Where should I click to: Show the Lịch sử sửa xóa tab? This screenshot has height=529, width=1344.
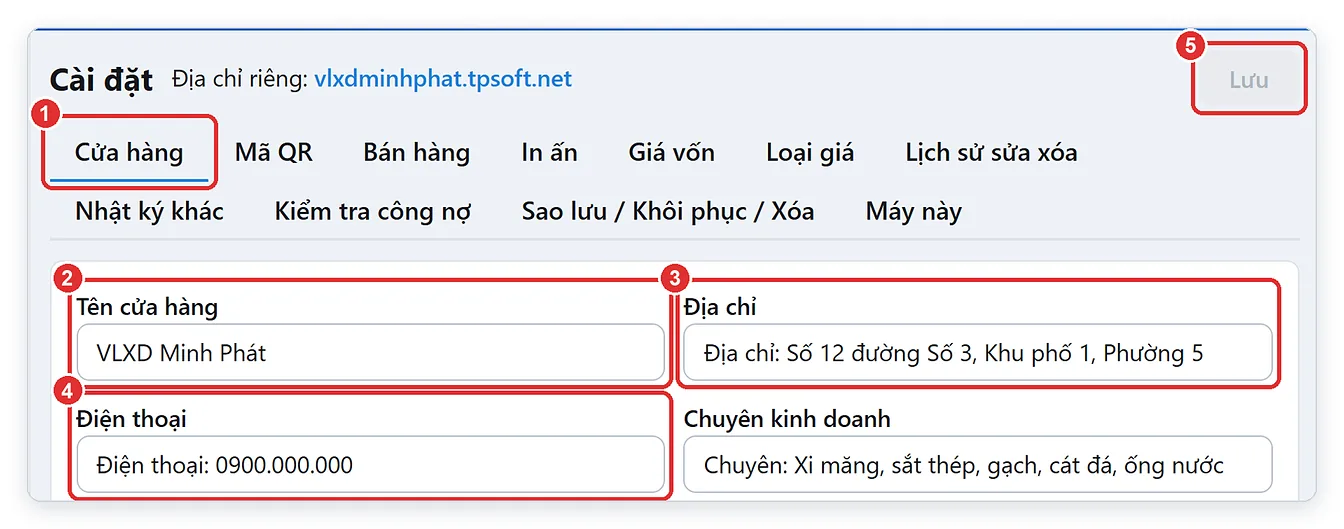pos(991,152)
